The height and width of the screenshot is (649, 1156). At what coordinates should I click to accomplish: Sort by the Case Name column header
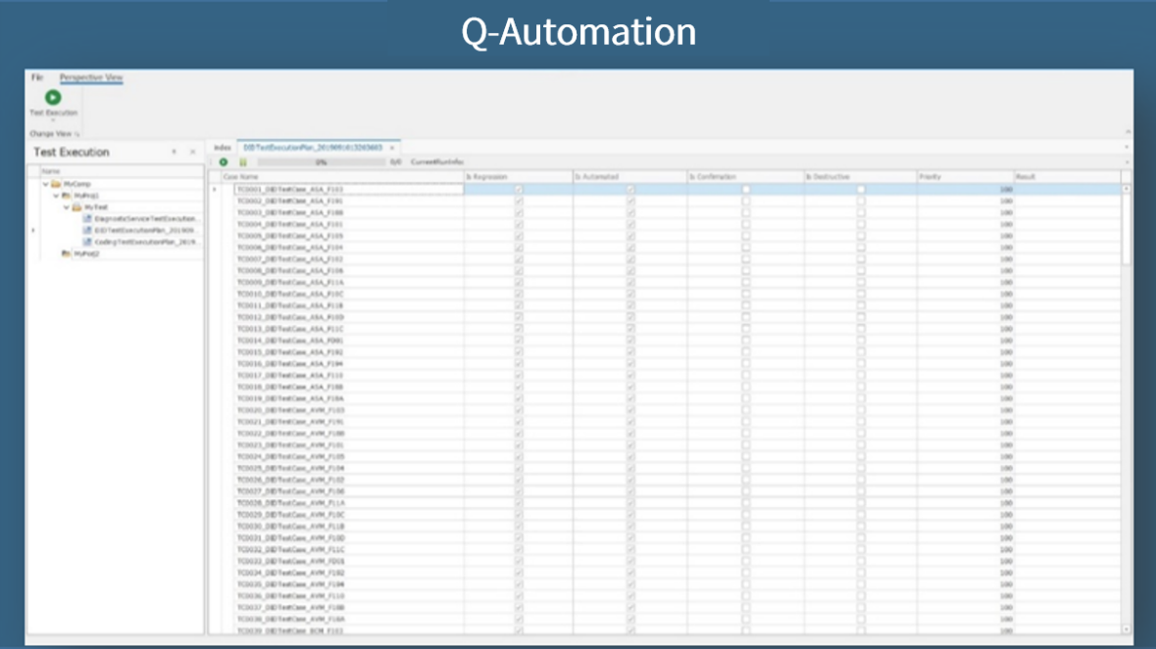coord(343,177)
